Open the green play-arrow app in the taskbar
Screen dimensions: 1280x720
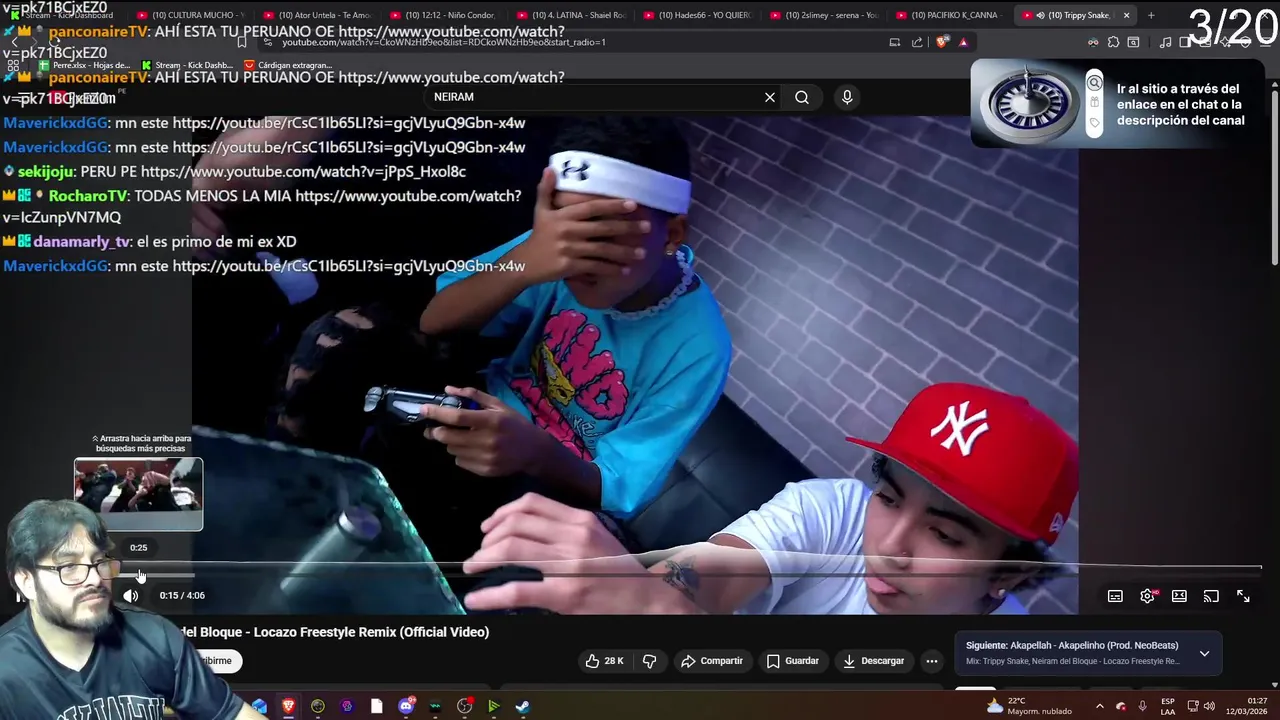pos(494,706)
